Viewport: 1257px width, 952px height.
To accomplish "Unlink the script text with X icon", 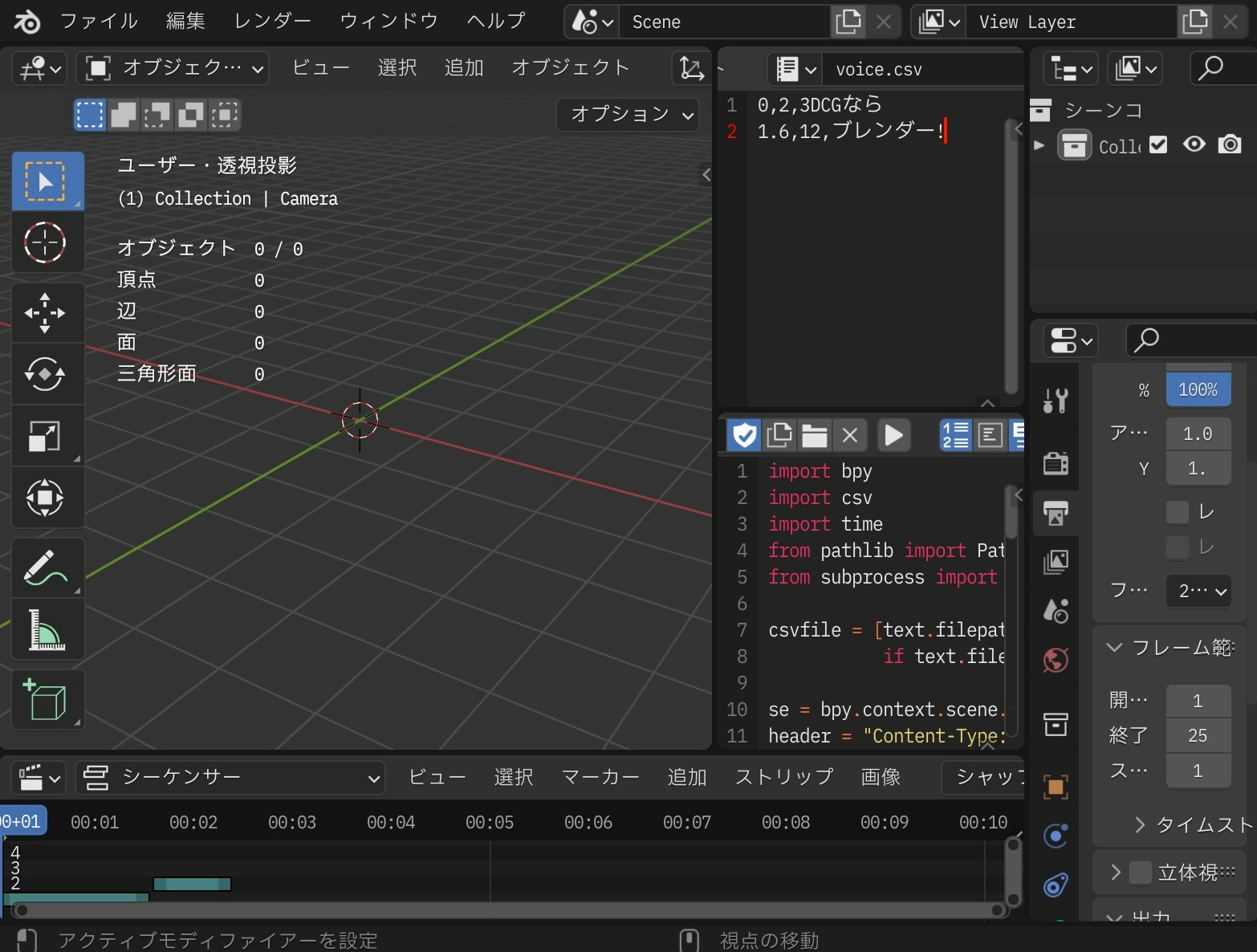I will tap(850, 435).
